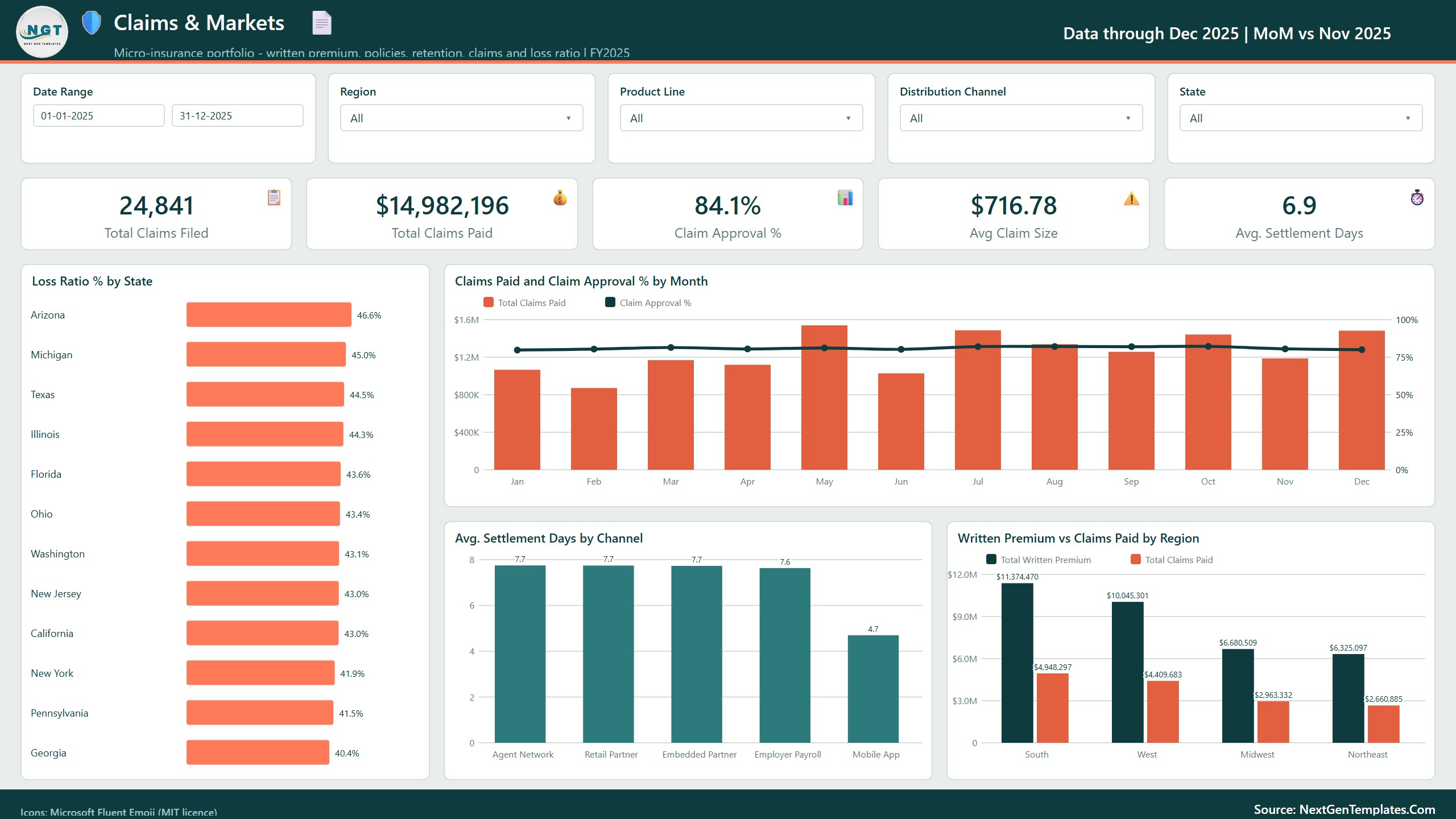1456x819 pixels.
Task: Click the blue shield icon
Action: pyautogui.click(x=91, y=23)
